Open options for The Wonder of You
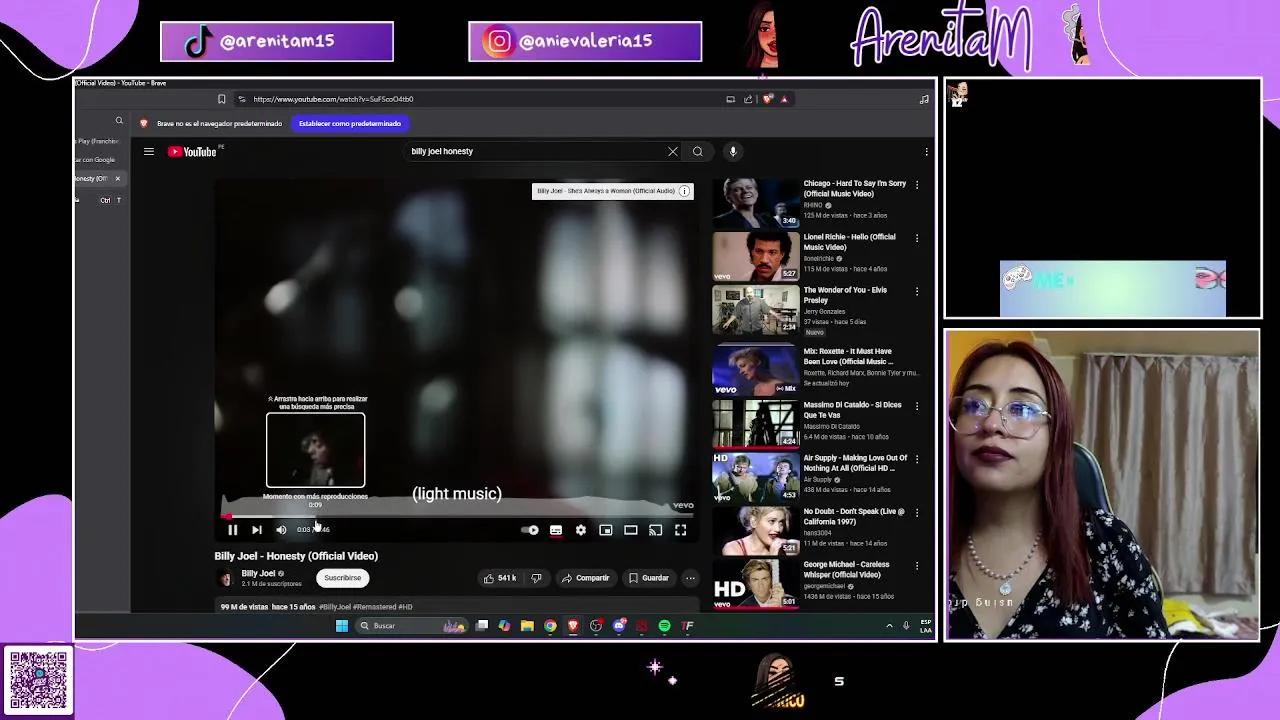This screenshot has width=1280, height=720. click(917, 292)
